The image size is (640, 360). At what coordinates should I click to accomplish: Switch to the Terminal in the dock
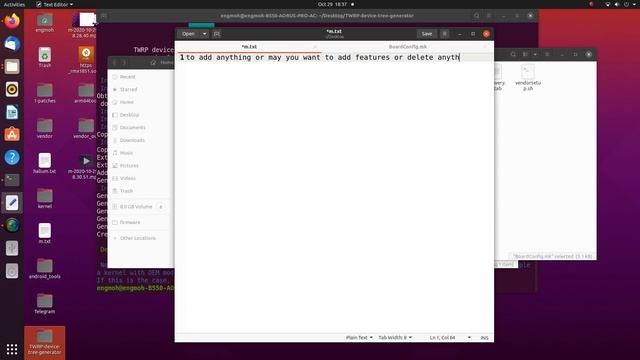pos(12,180)
